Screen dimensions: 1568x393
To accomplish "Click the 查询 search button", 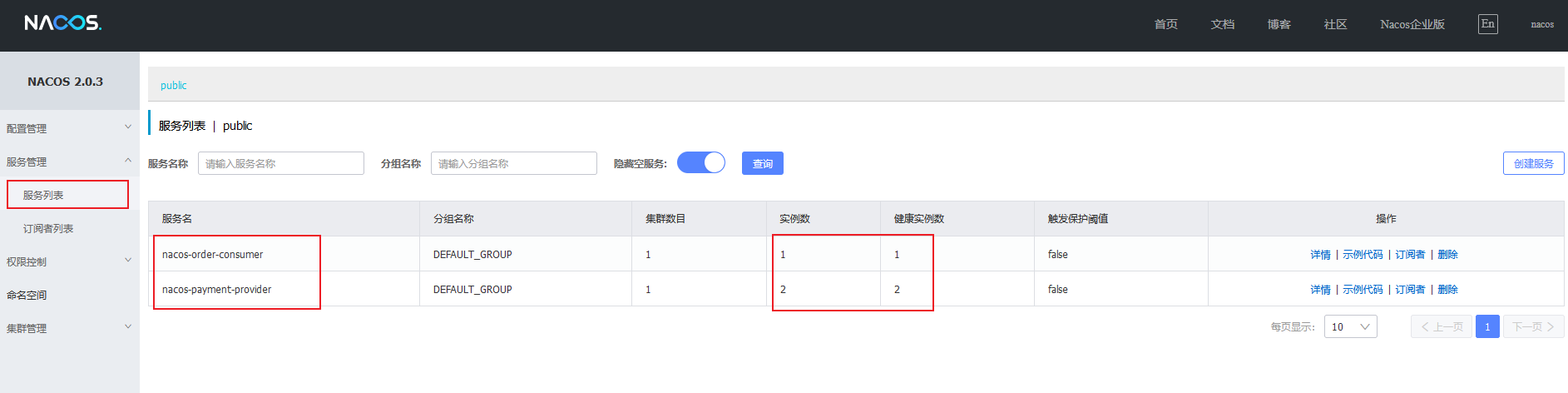I will tap(762, 163).
